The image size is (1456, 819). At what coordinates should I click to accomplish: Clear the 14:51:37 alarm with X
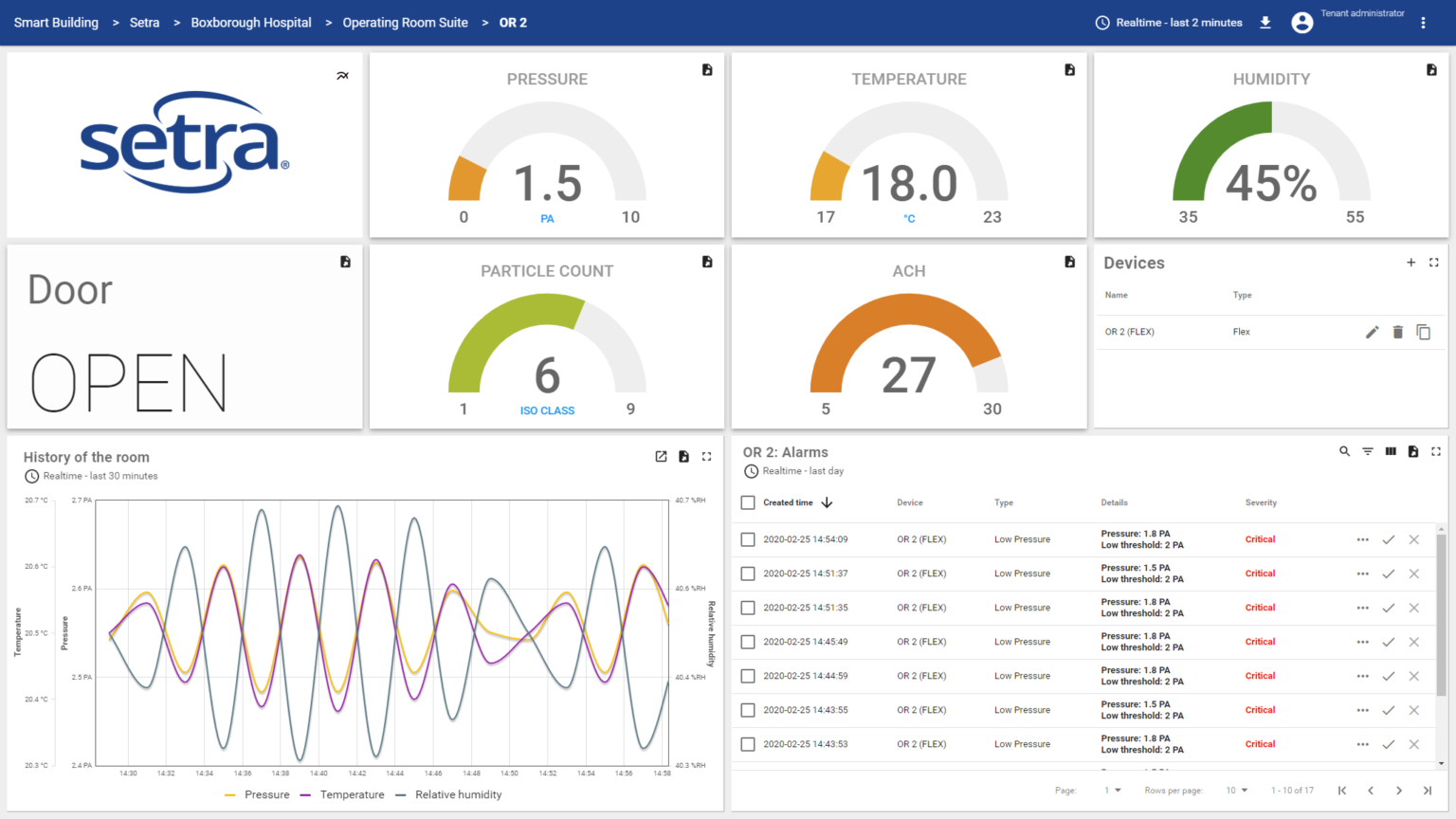pos(1413,573)
